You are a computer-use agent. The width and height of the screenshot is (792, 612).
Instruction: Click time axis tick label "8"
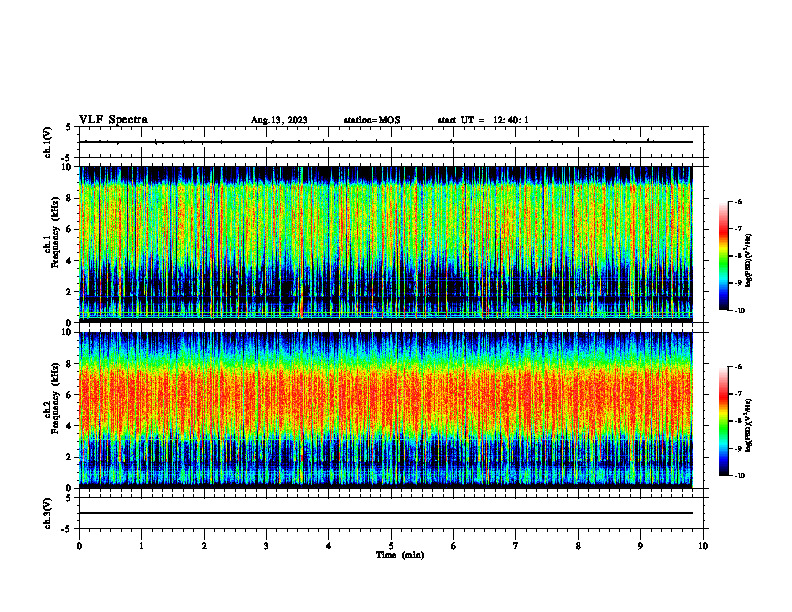[x=578, y=546]
